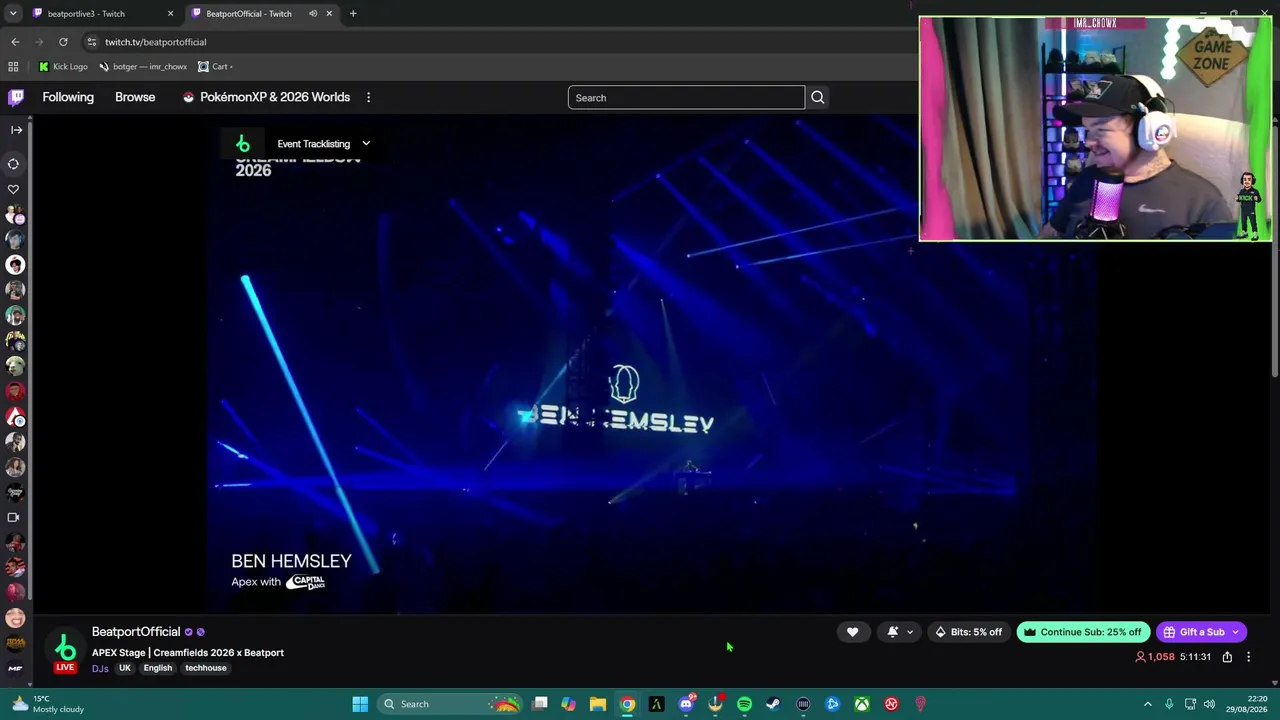Image resolution: width=1280 pixels, height=720 pixels.
Task: Select the English stream tag
Action: 158,668
